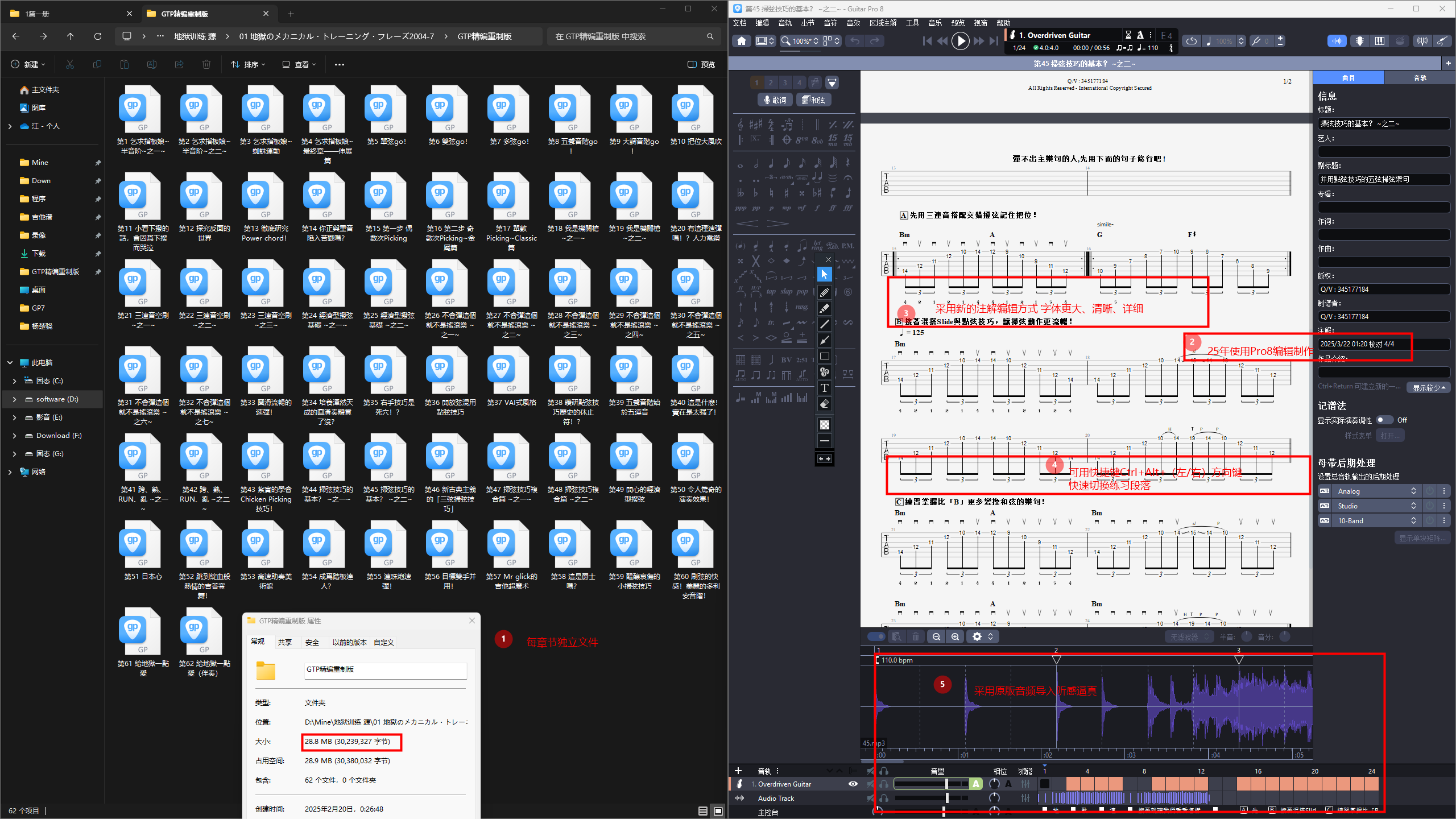Open the Guitar Pro tools menu
Screen dimensions: 1456x819
click(912, 23)
